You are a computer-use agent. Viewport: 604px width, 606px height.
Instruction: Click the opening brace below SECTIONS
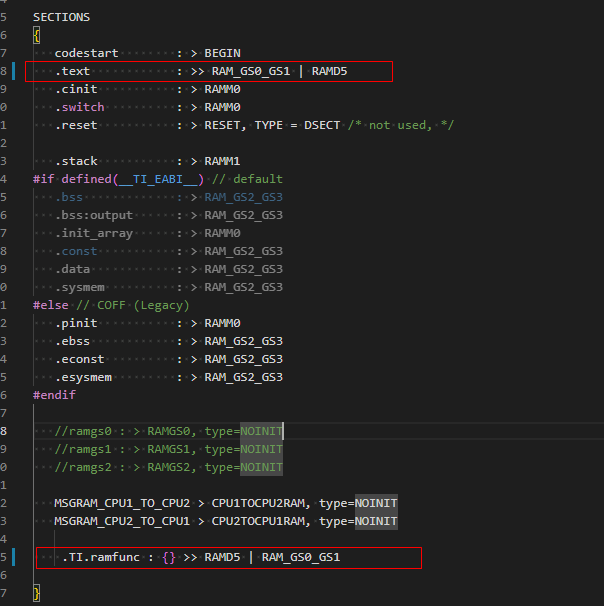coord(37,36)
